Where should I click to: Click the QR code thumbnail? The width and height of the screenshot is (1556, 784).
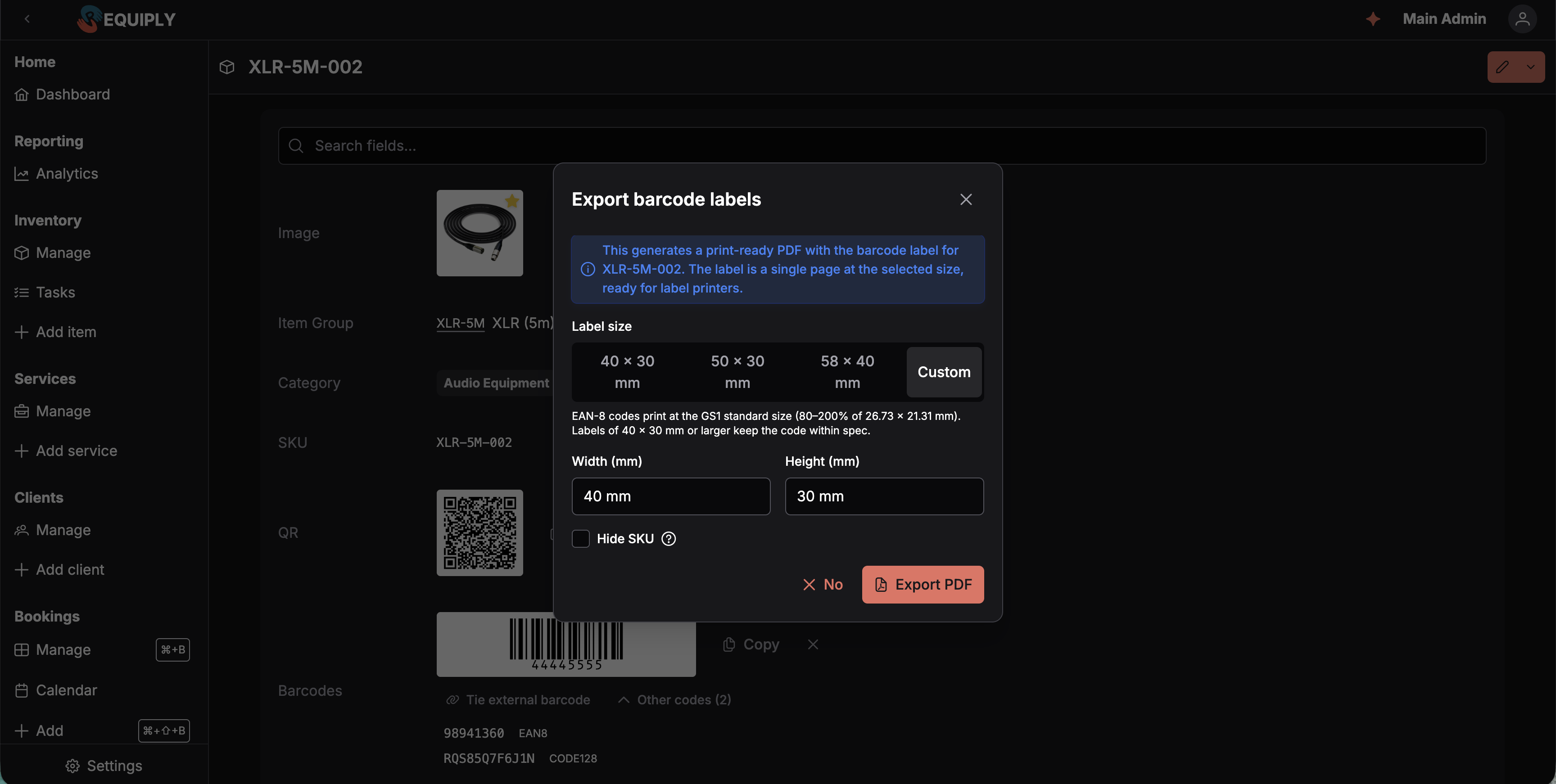[x=479, y=533]
